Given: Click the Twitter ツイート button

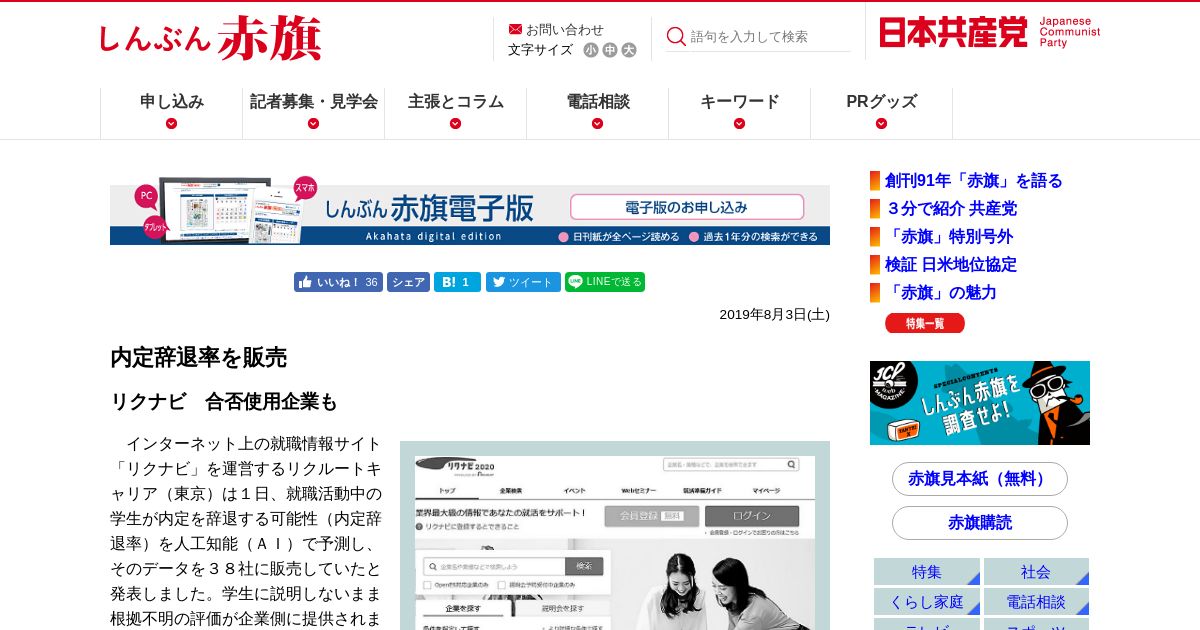Looking at the screenshot, I should 523,282.
